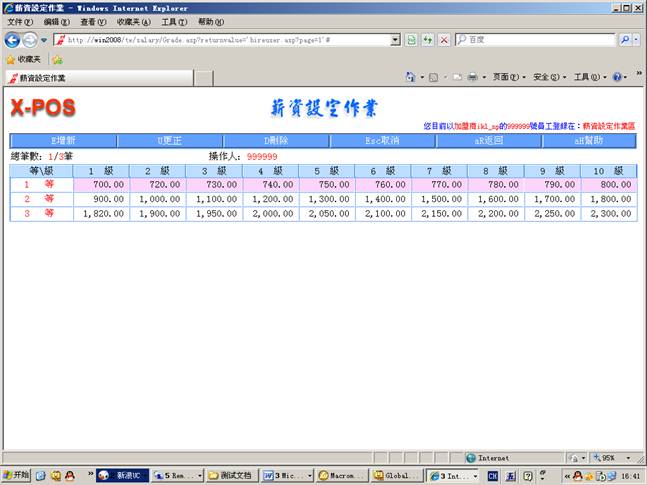Click the Help question mark icon
Image resolution: width=647 pixels, height=485 pixels.
tap(617, 77)
